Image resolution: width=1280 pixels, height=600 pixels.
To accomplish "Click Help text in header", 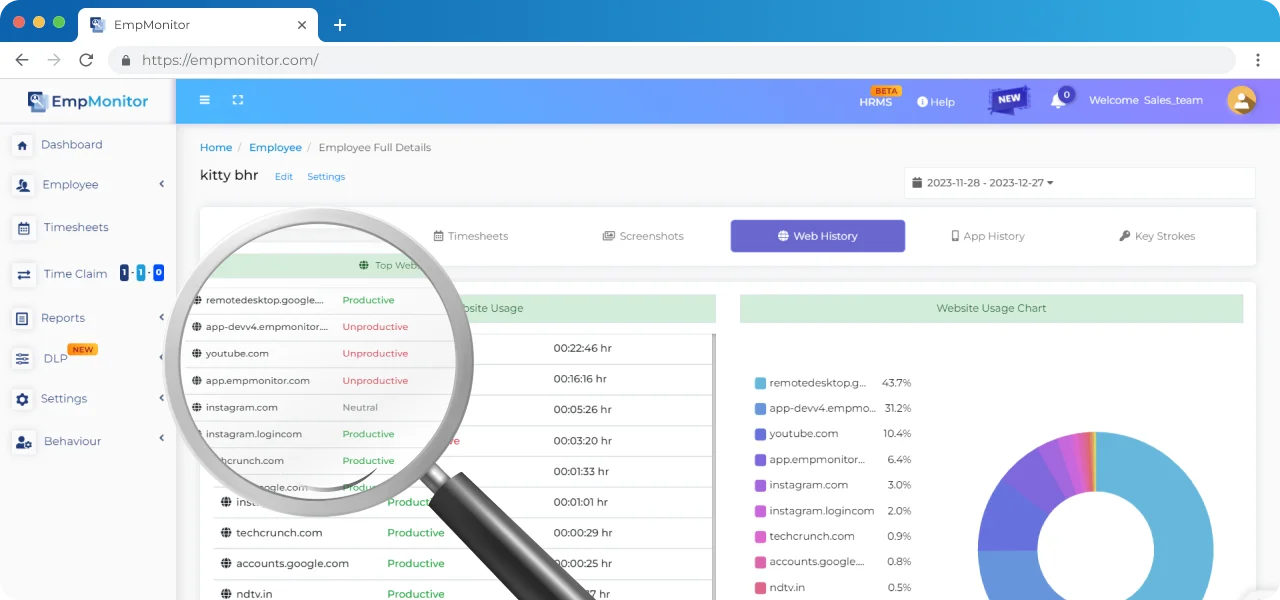I will (943, 102).
